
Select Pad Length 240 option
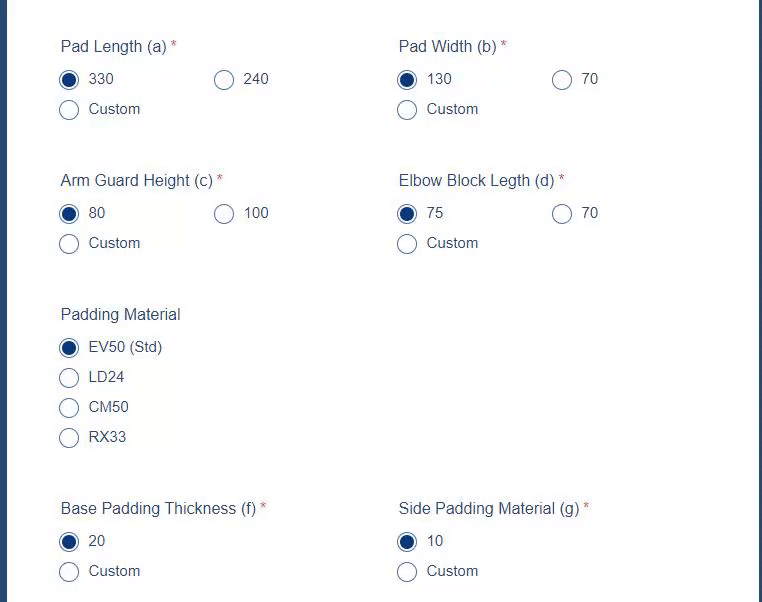tap(224, 80)
